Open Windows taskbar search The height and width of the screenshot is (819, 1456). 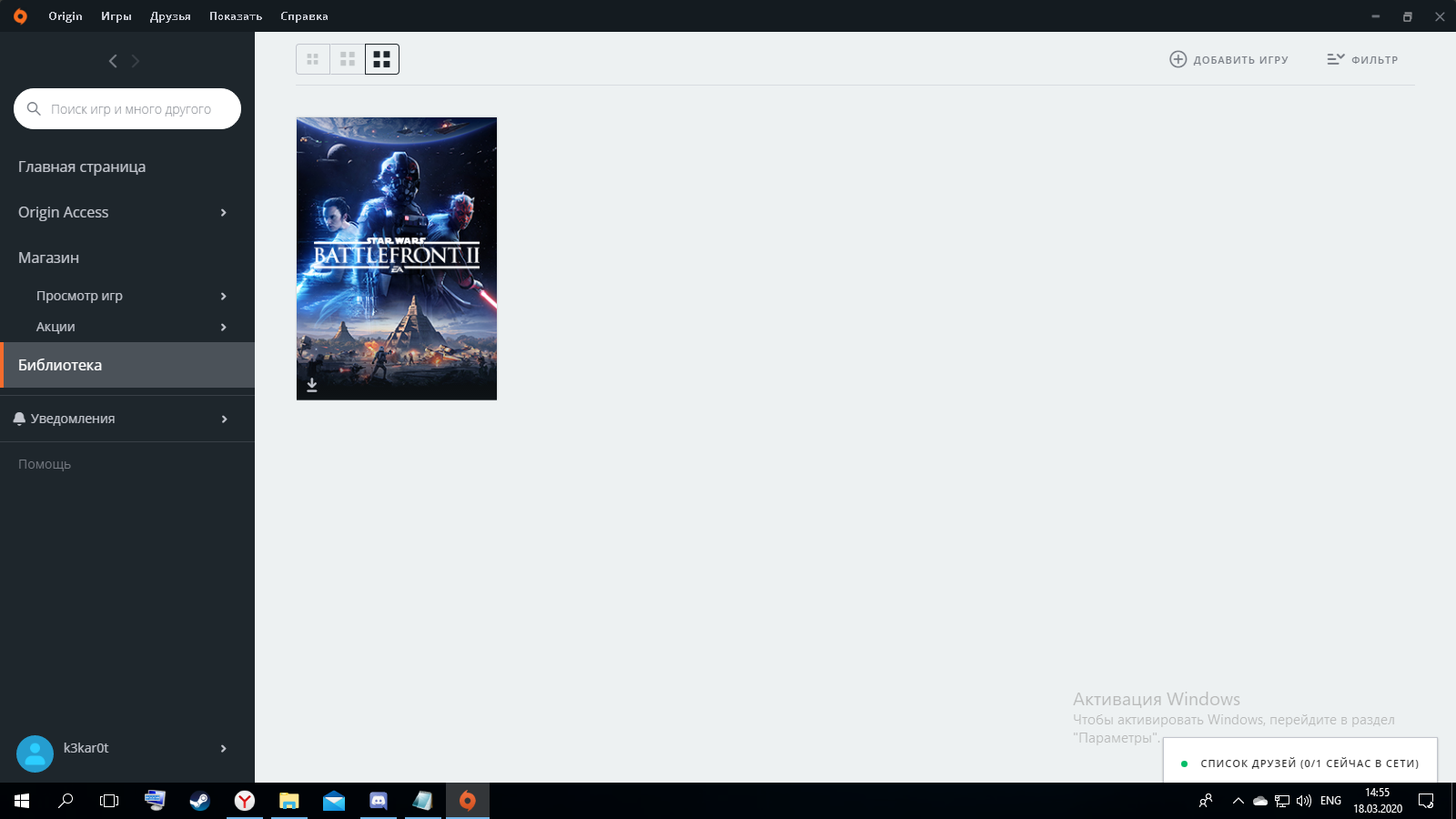(66, 801)
